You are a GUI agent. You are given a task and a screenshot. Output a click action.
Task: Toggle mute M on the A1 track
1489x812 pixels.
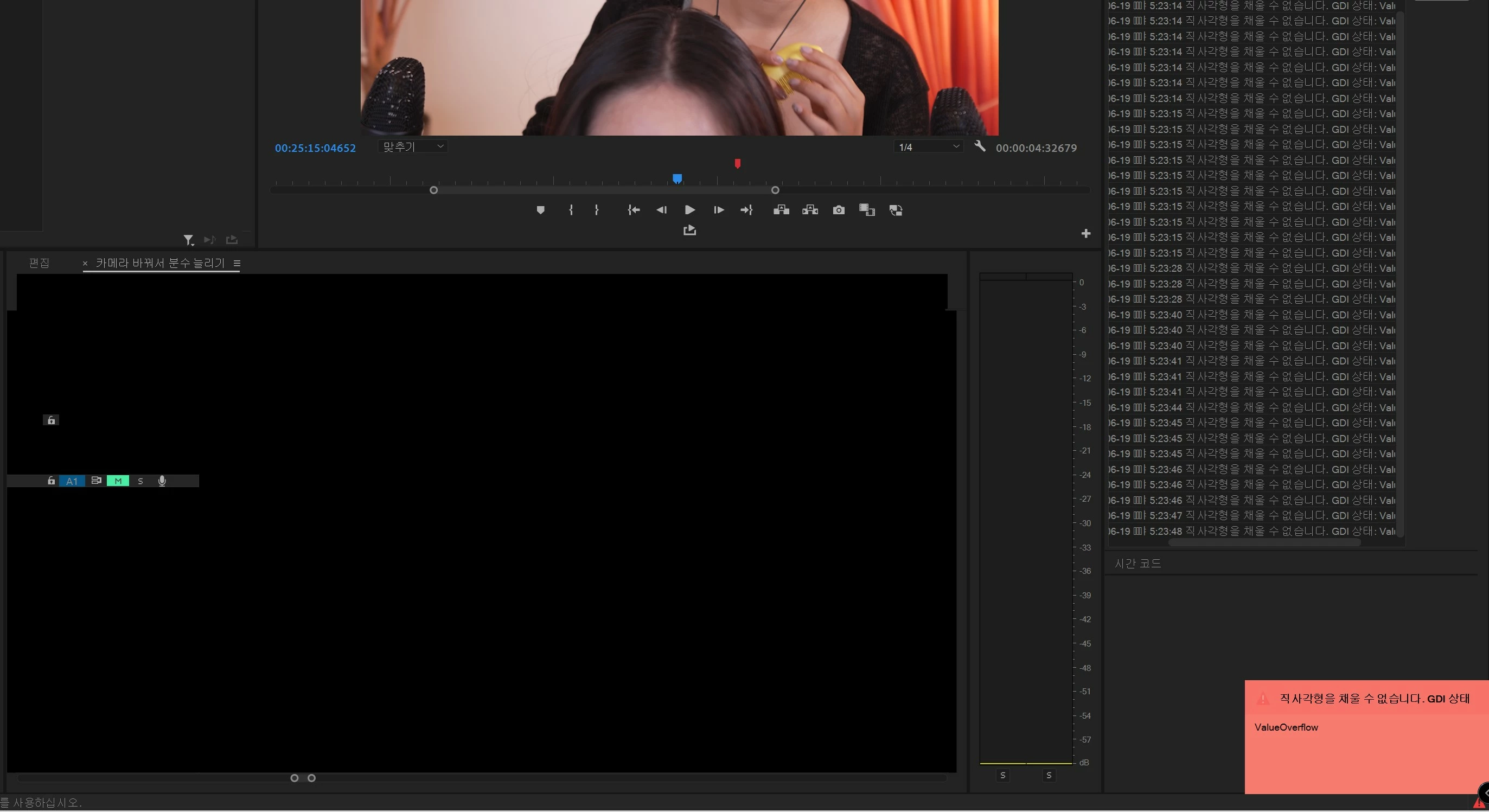(118, 481)
